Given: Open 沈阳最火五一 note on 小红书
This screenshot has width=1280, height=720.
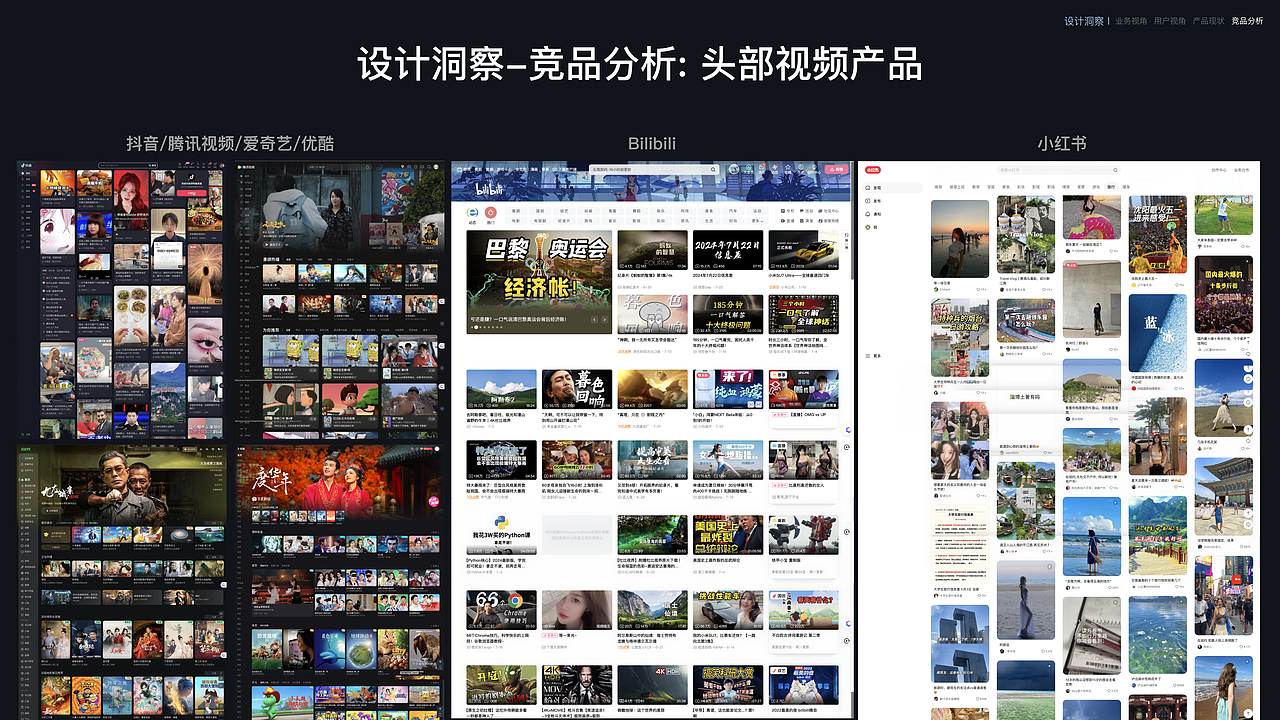Looking at the screenshot, I should [x=1158, y=234].
